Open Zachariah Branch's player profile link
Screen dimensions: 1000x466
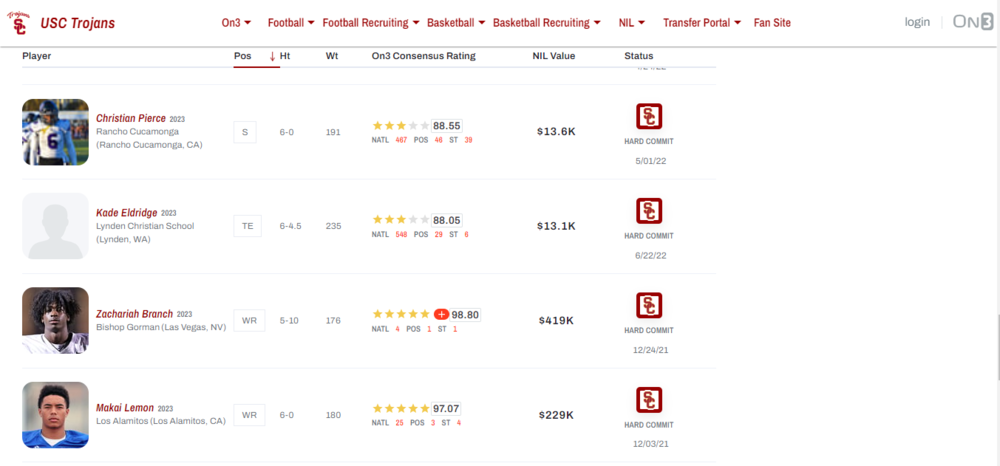click(134, 313)
